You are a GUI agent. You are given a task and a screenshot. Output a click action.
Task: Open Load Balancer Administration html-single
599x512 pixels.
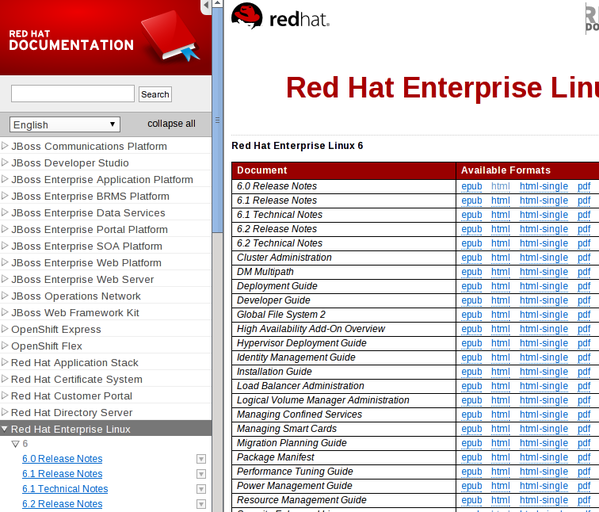[x=544, y=386]
